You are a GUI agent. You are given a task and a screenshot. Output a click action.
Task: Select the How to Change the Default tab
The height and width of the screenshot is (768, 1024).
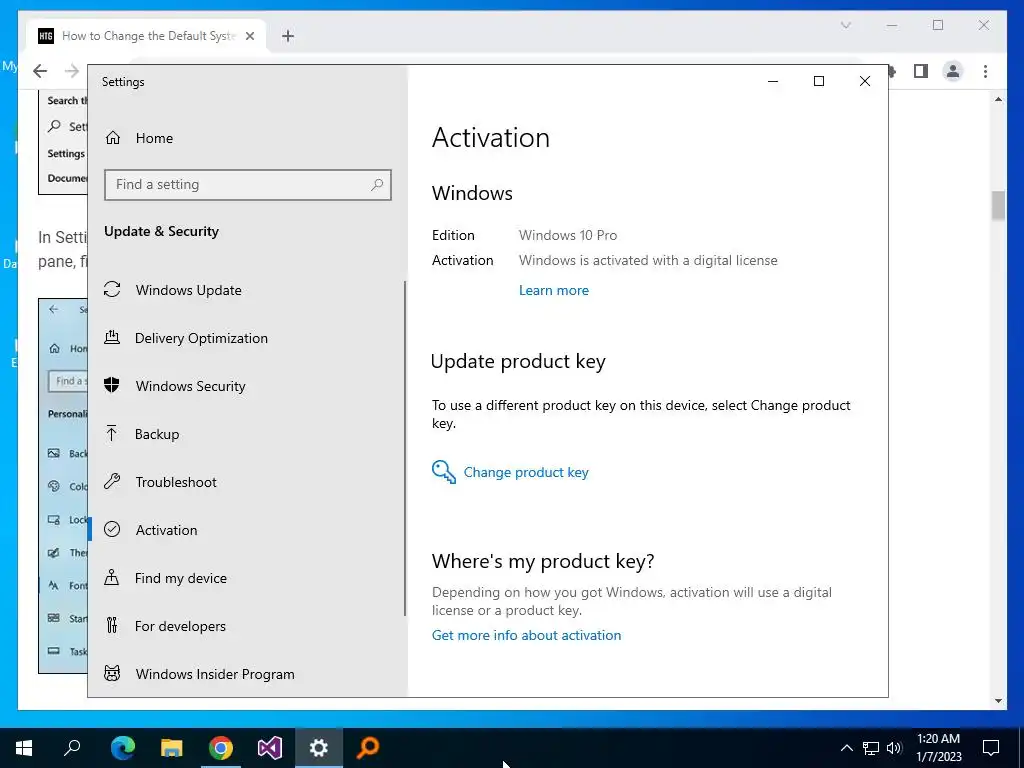click(x=147, y=36)
